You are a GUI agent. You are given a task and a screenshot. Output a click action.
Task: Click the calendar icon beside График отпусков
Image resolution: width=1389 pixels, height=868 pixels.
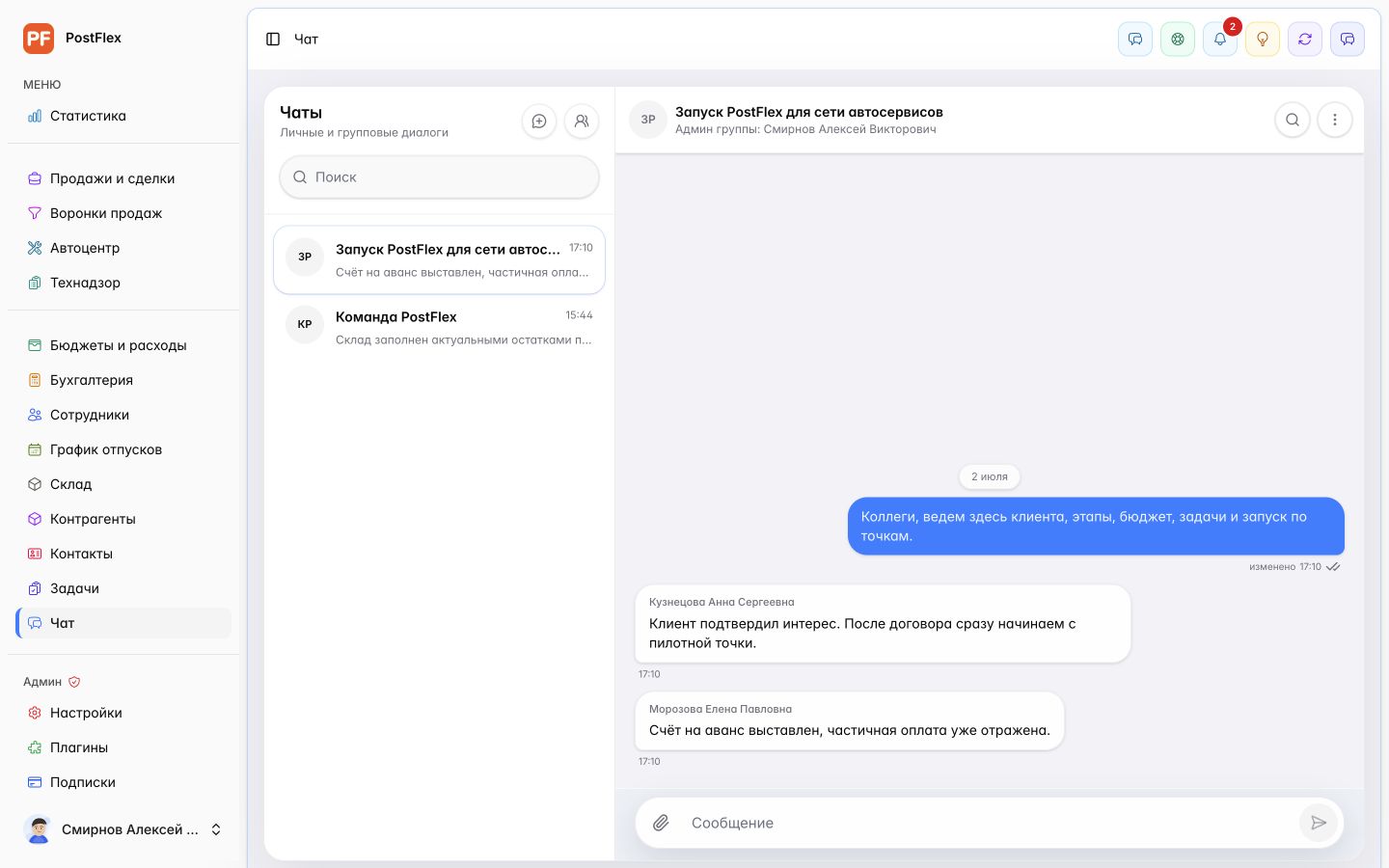[35, 449]
